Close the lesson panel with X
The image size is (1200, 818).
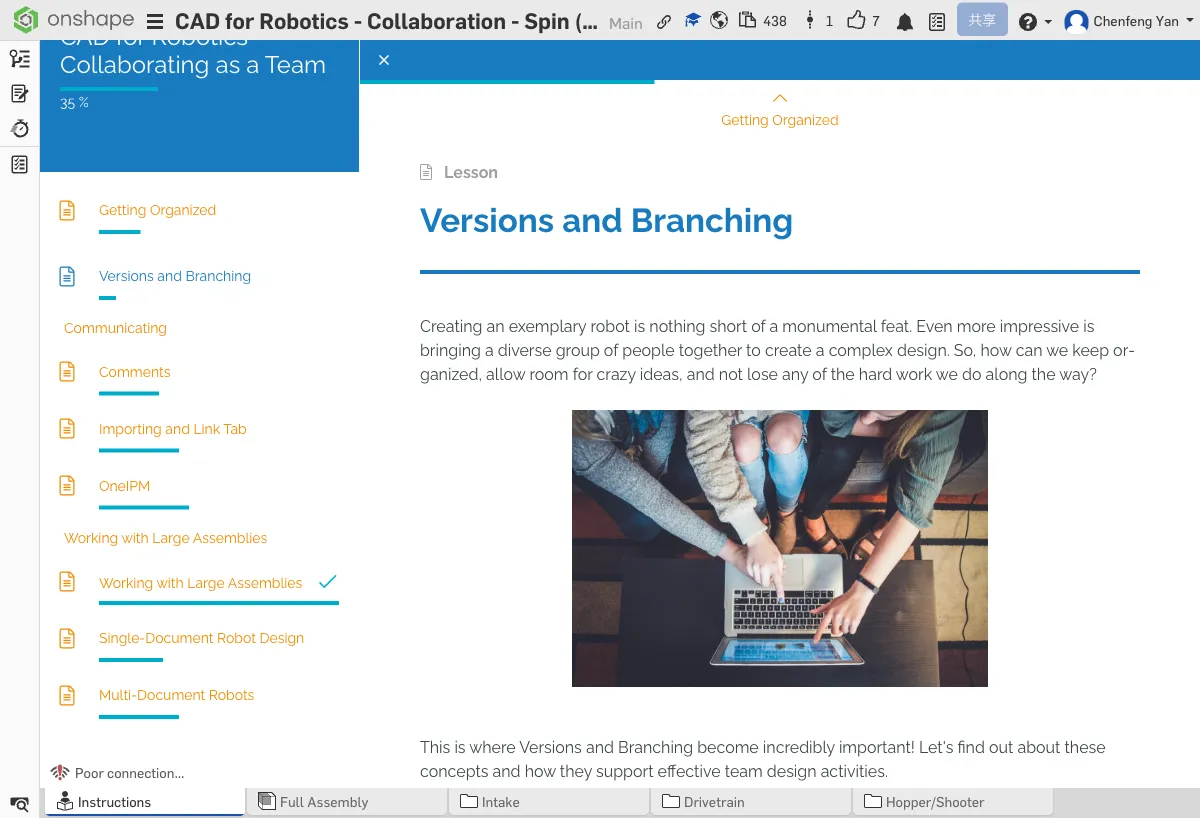384,60
